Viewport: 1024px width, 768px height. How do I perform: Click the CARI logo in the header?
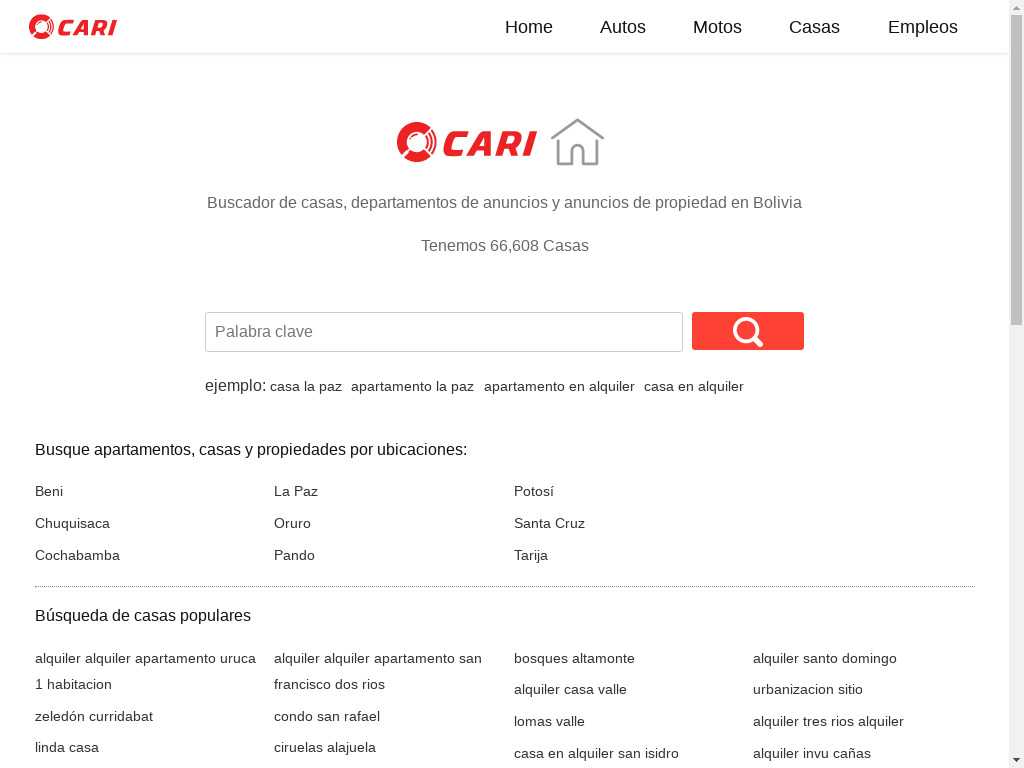72,27
